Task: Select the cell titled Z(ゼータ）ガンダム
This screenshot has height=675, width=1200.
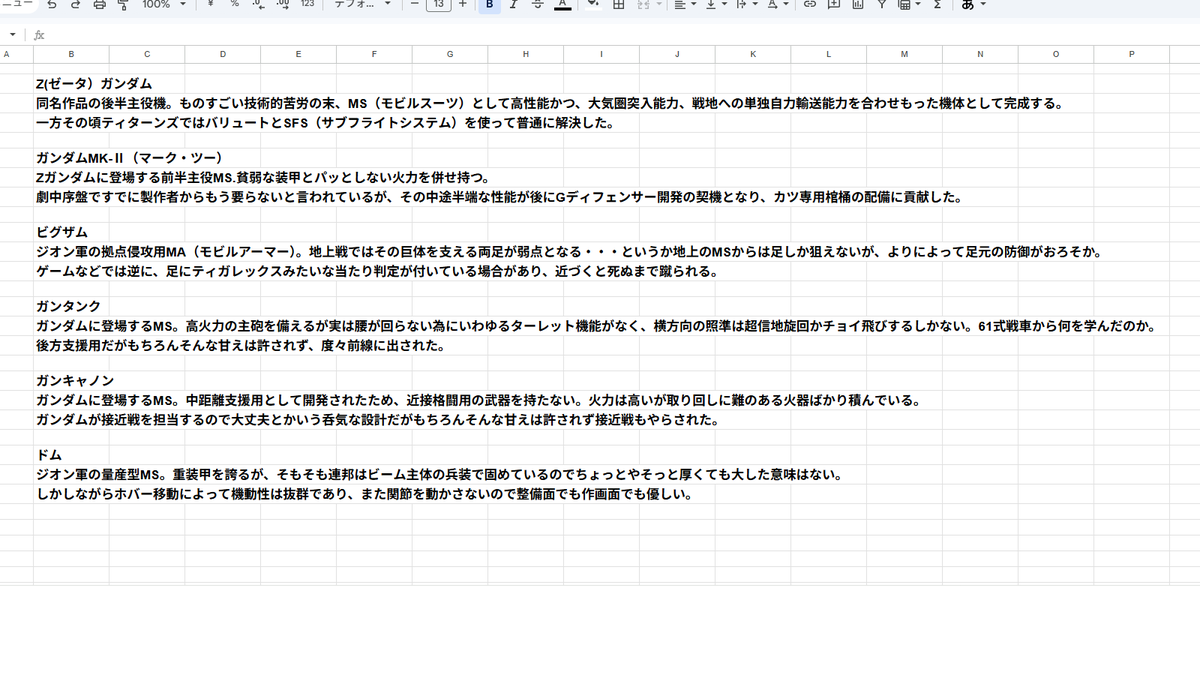Action: pos(94,84)
